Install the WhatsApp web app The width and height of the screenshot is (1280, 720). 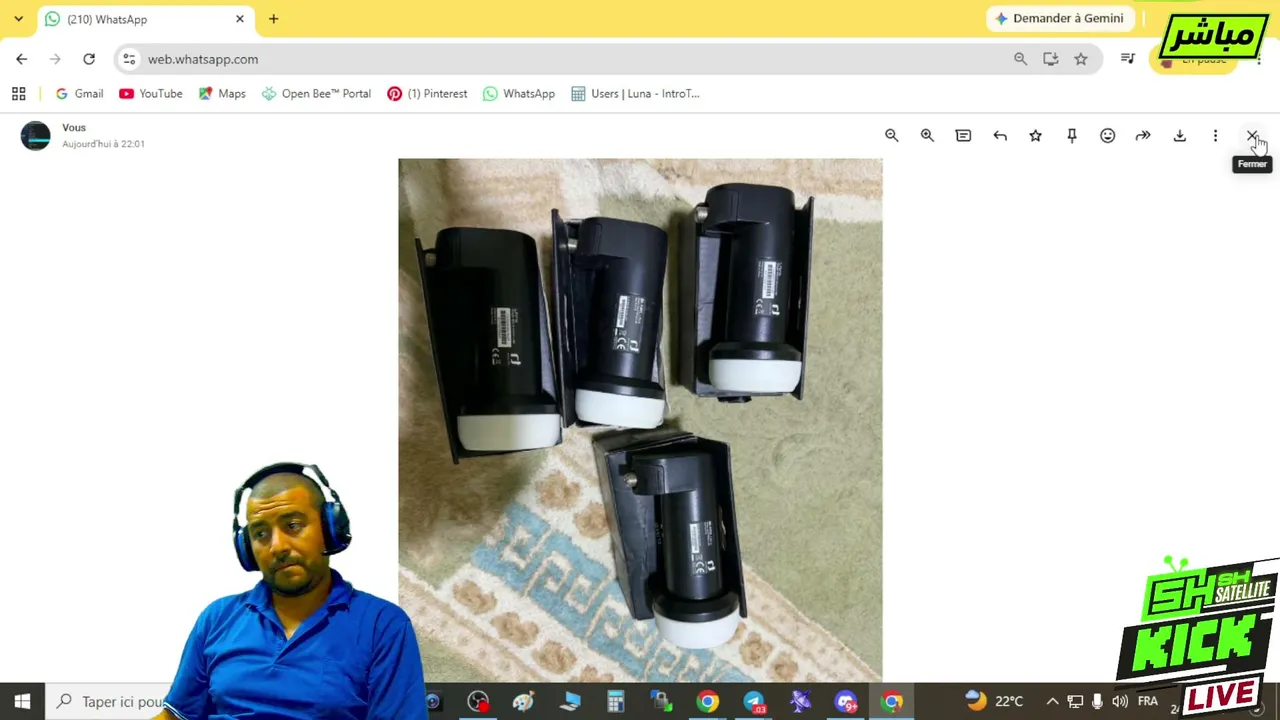click(1050, 59)
